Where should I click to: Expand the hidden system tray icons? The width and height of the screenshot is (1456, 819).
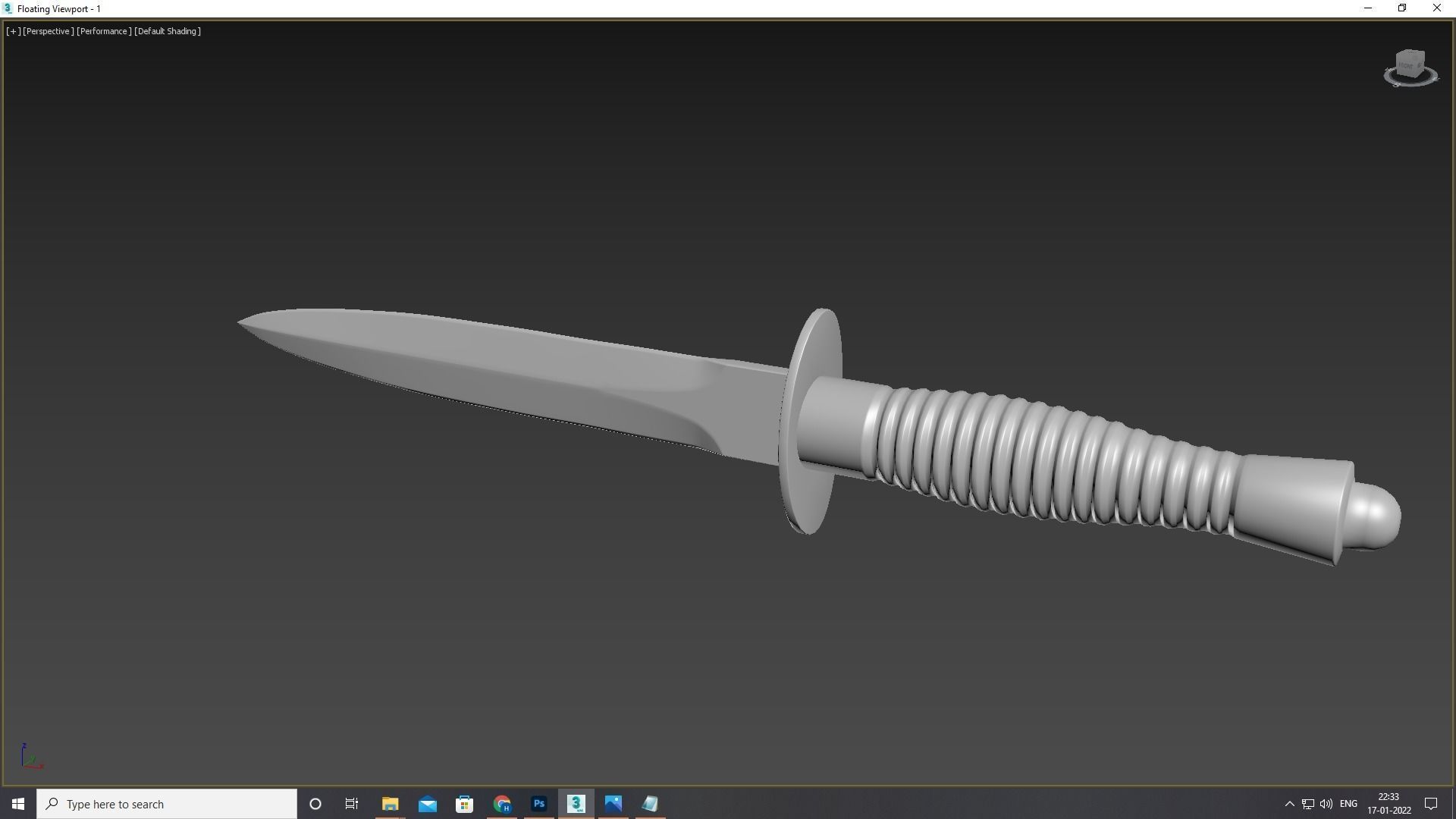coord(1289,804)
